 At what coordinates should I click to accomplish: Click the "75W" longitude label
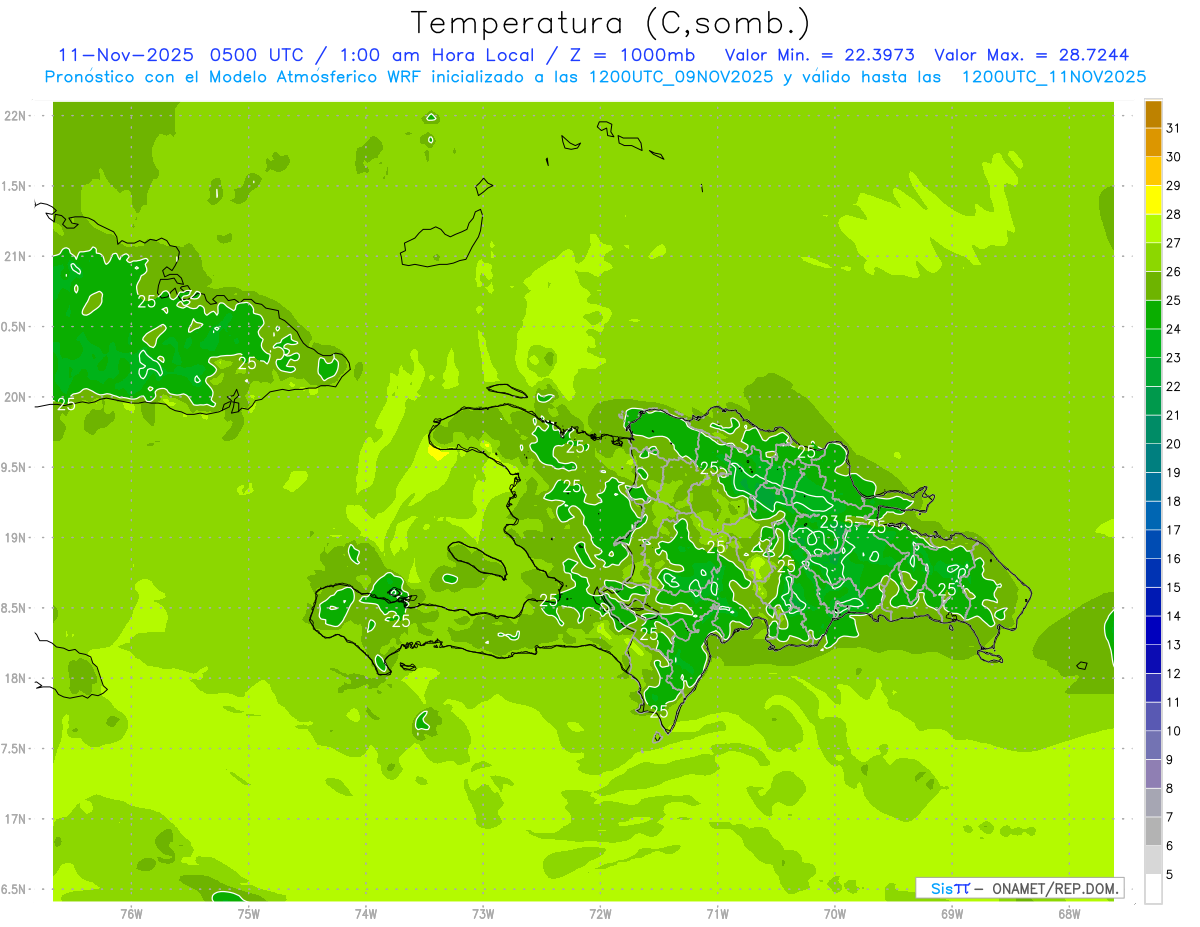click(248, 913)
